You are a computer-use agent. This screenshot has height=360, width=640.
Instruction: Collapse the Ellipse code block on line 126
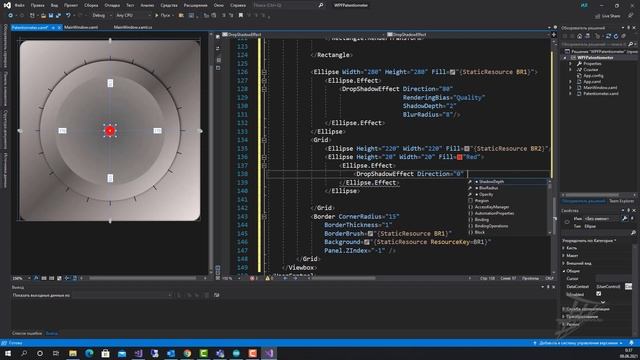pos(264,72)
